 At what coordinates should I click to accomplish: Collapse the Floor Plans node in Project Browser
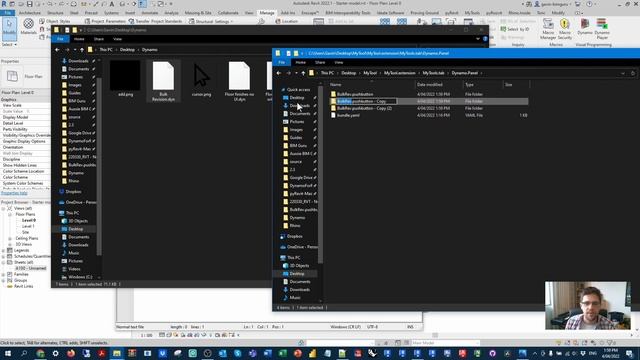pyautogui.click(x=10, y=214)
